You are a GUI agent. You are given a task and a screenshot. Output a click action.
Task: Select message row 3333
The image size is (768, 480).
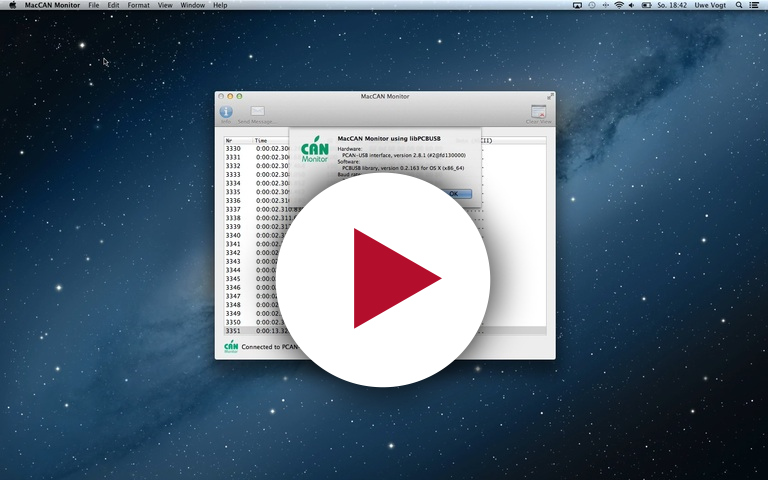pyautogui.click(x=385, y=174)
